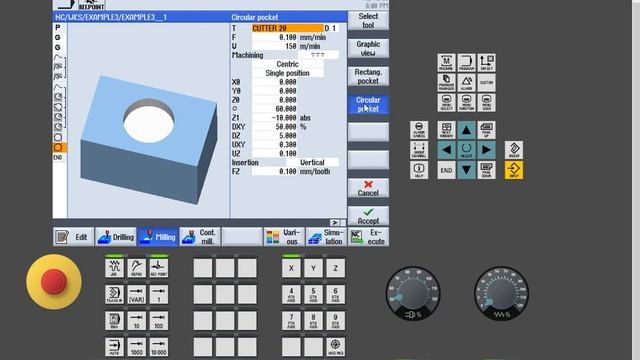Open the PROGRAM MANAGER key
The width and height of the screenshot is (640, 360).
click(446, 82)
